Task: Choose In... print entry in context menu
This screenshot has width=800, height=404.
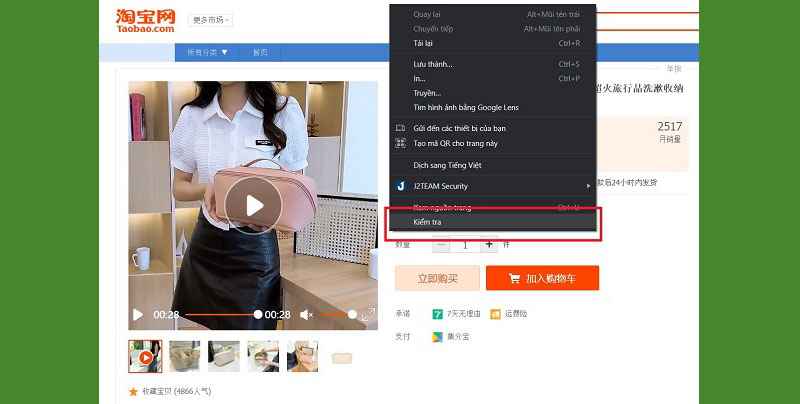Action: point(493,79)
